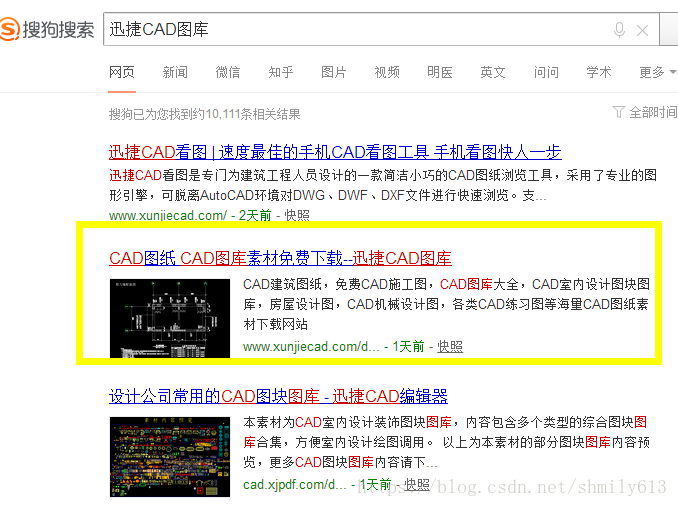Click the www.xunjiecad.com/d... URL of second result
The image size is (678, 507).
click(311, 347)
